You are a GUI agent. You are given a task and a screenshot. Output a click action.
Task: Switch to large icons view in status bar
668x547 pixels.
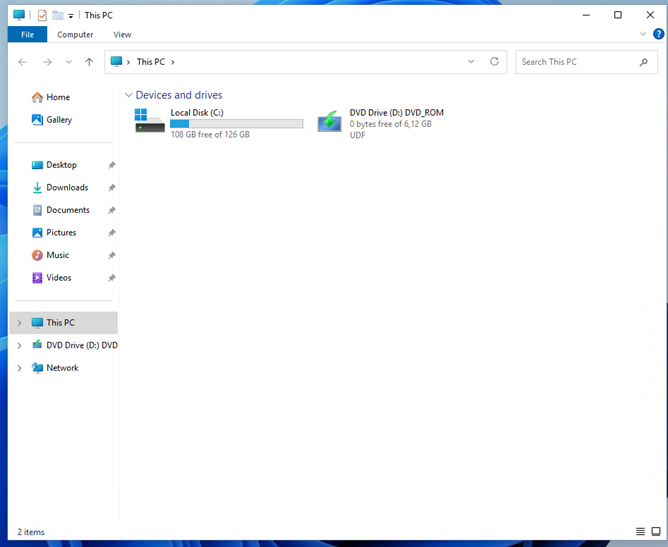(656, 531)
